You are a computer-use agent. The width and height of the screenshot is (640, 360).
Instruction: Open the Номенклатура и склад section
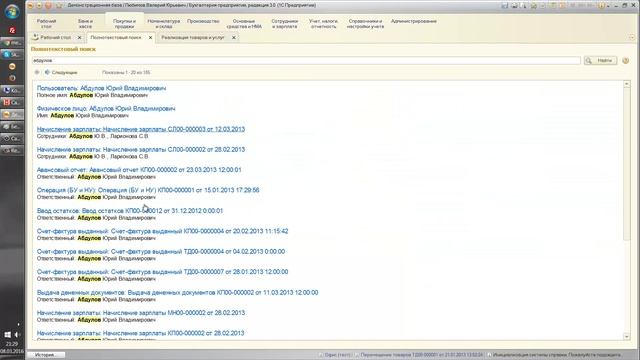pyautogui.click(x=163, y=24)
